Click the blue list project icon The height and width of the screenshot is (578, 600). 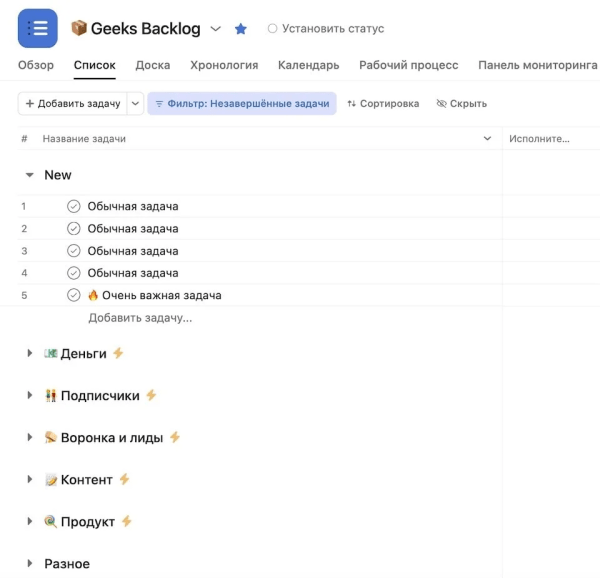[38, 28]
